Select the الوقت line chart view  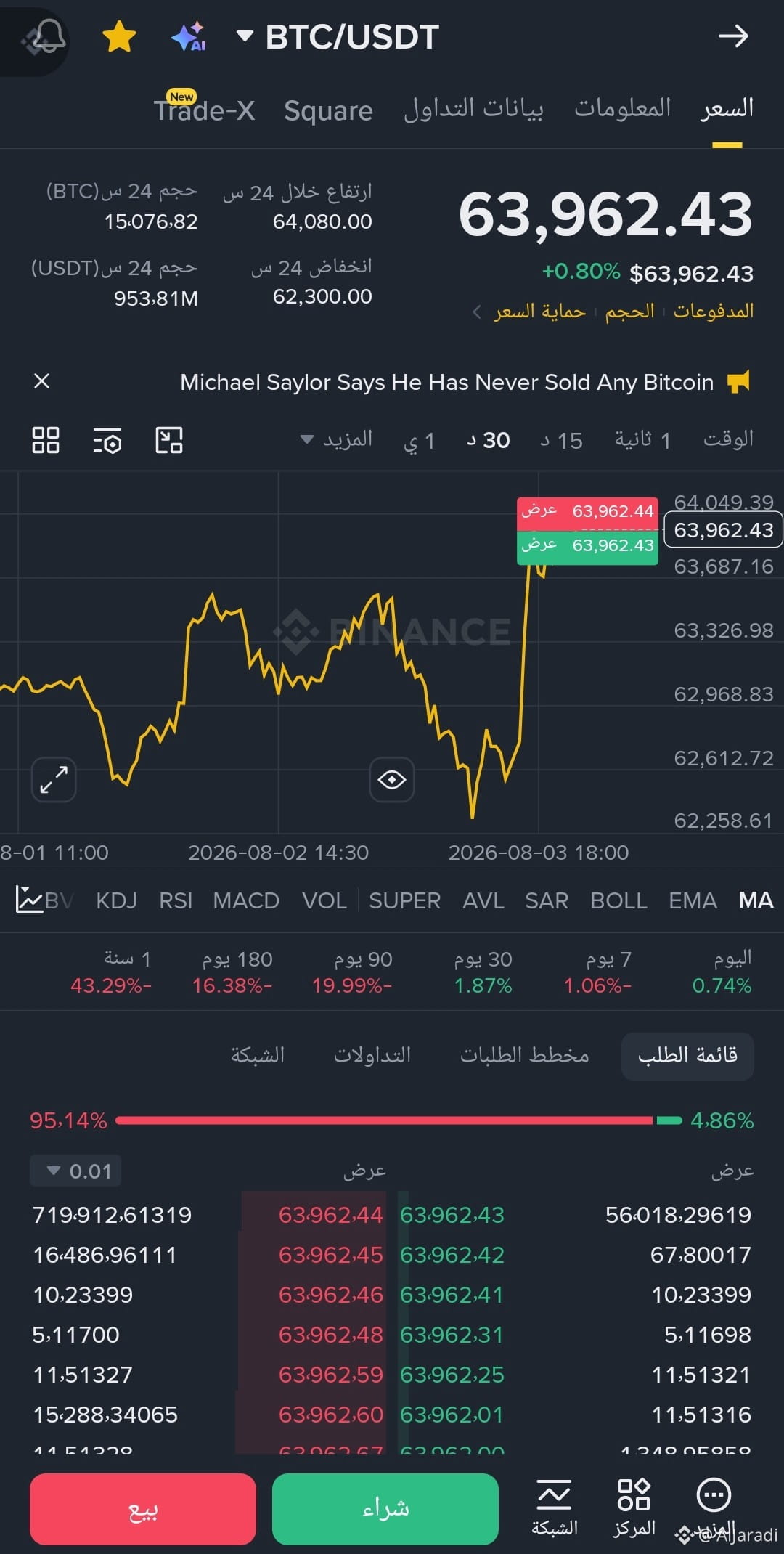pos(728,439)
